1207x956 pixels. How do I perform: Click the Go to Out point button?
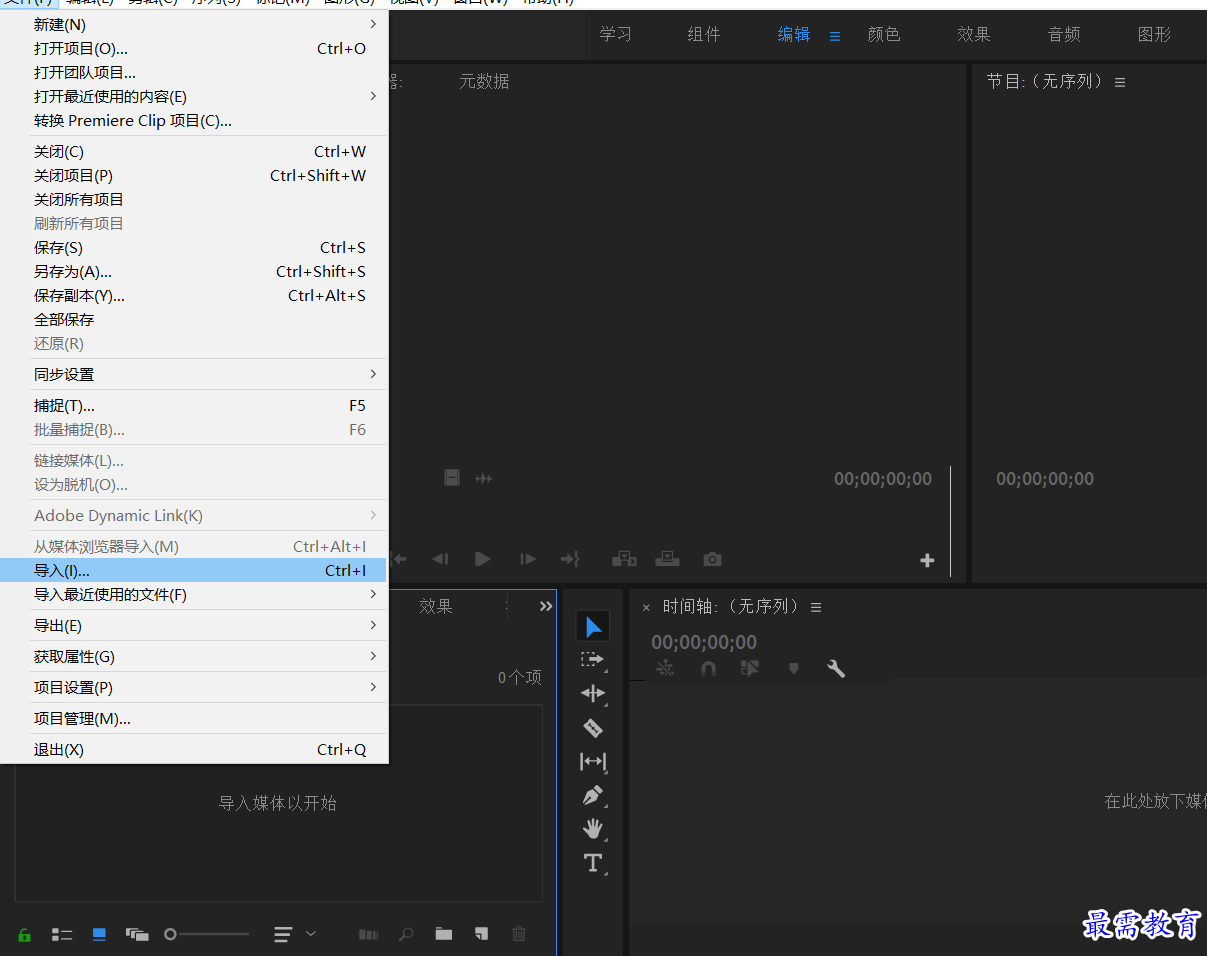pyautogui.click(x=570, y=559)
